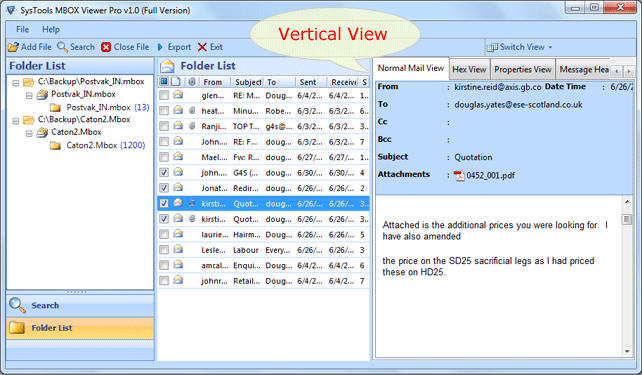Collapse the Caton2.Mbox child node
The image size is (642, 375).
[x=29, y=133]
